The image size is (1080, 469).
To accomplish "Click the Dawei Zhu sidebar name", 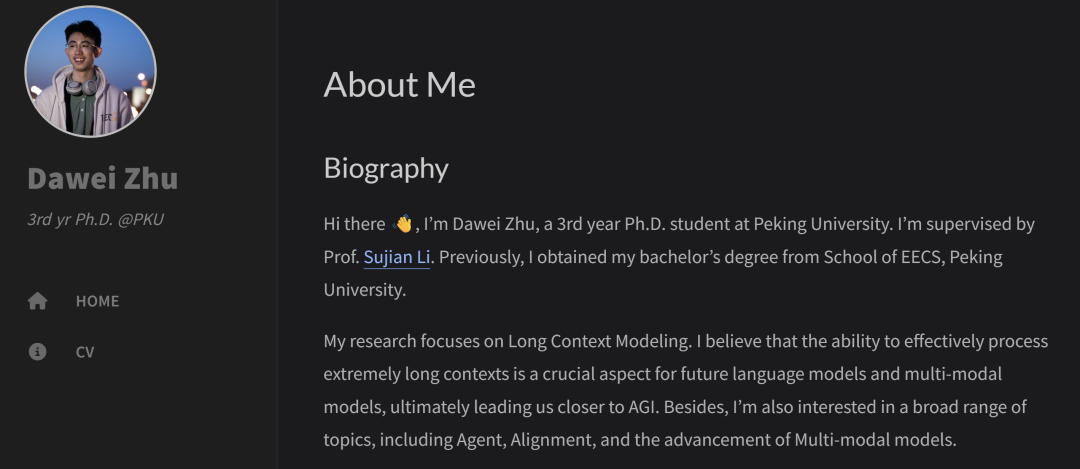I will click(103, 179).
